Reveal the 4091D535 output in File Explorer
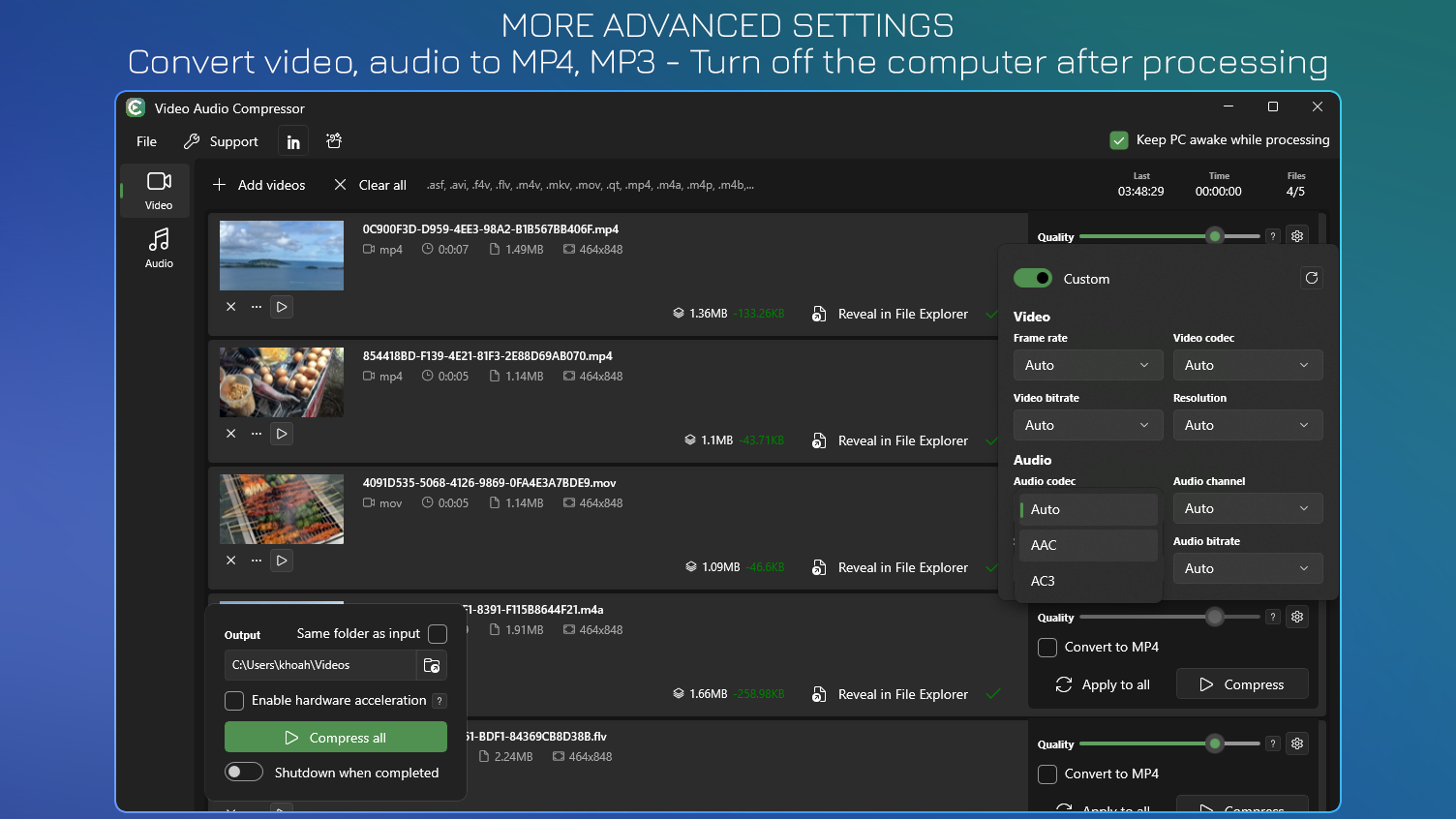This screenshot has width=1456, height=819. point(890,567)
